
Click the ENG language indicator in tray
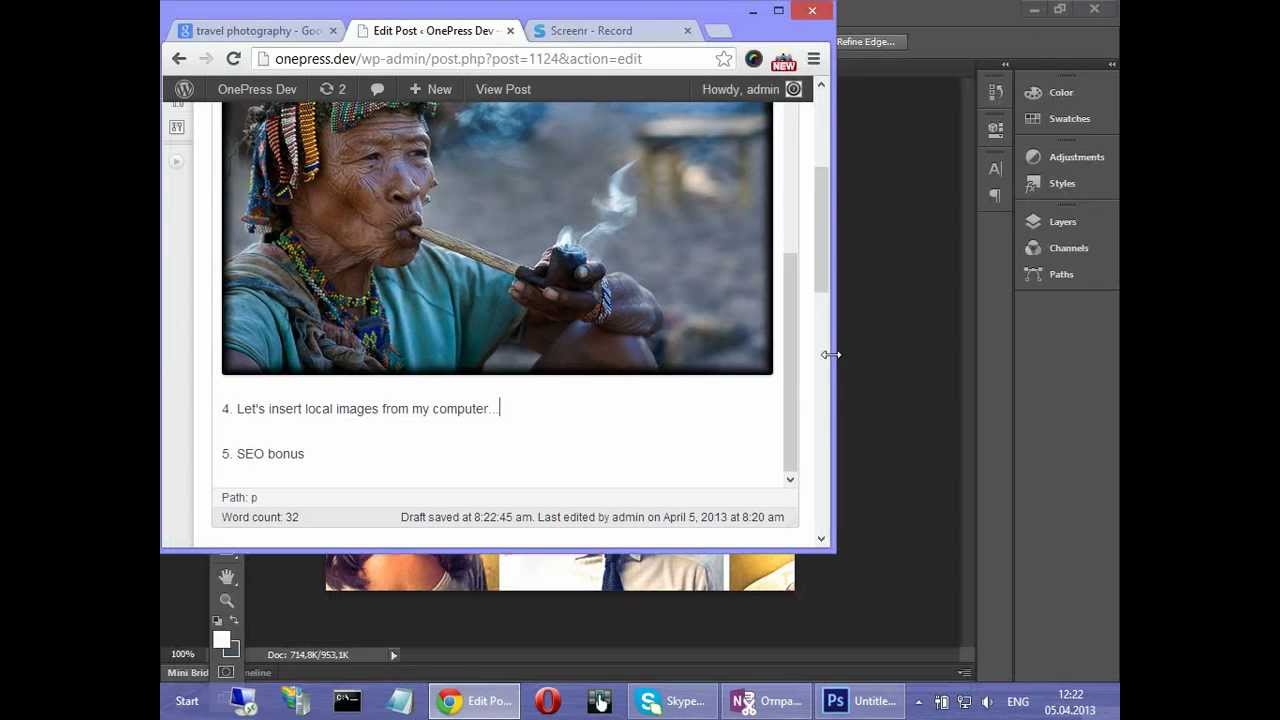1017,701
